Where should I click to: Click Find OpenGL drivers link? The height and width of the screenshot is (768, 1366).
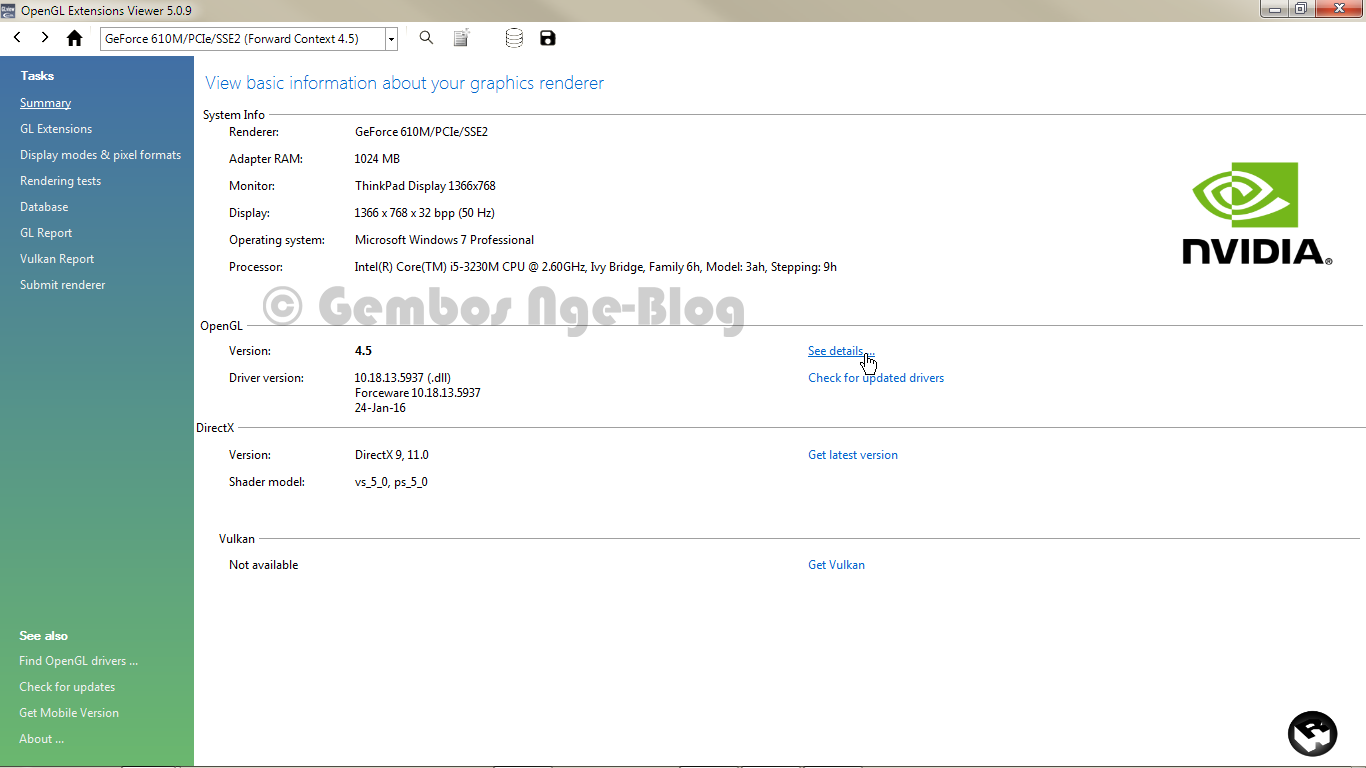click(78, 661)
